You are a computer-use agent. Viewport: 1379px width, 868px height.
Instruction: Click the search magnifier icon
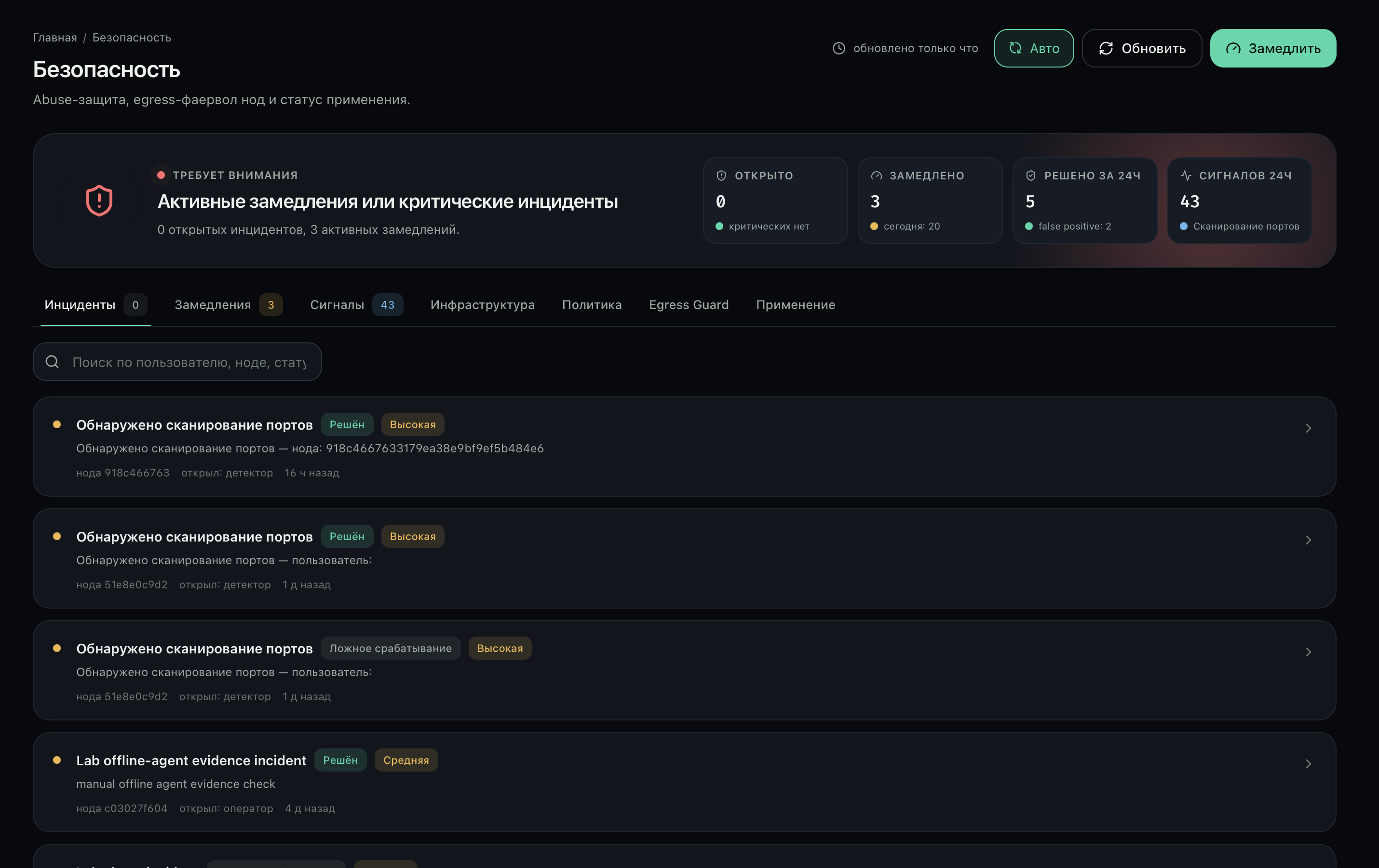click(x=52, y=362)
